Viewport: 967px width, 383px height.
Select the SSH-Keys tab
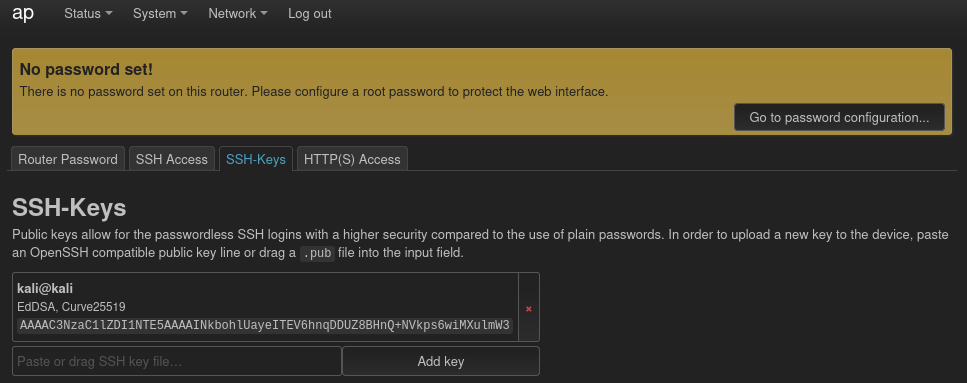[x=256, y=159]
